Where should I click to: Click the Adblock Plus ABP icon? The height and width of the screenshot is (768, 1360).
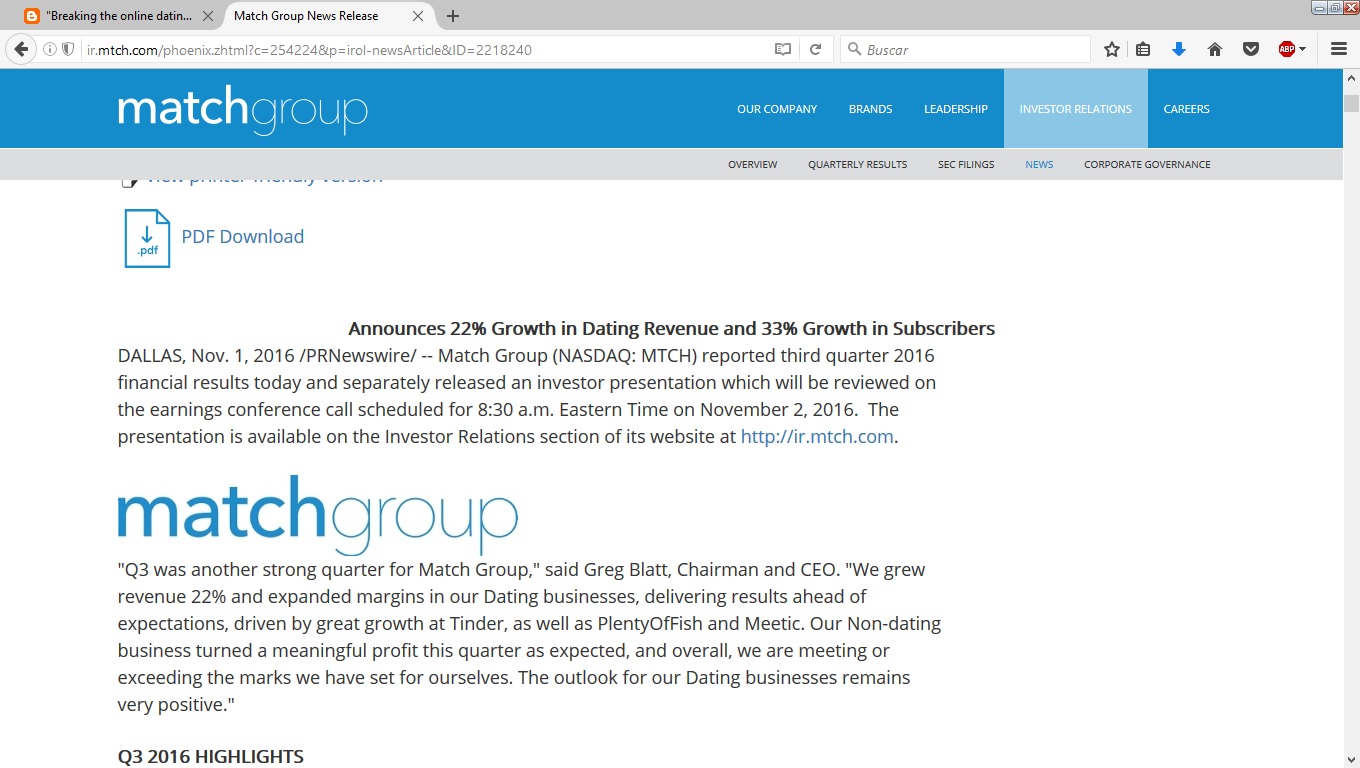point(1287,49)
